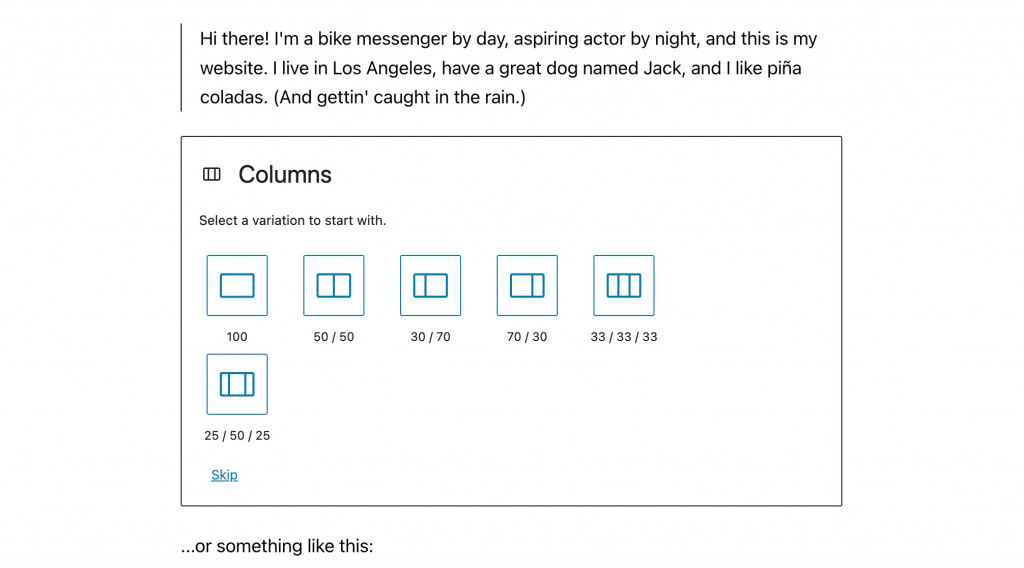Click the "Columns" placeholder title text
The image size is (1024, 568).
point(285,175)
